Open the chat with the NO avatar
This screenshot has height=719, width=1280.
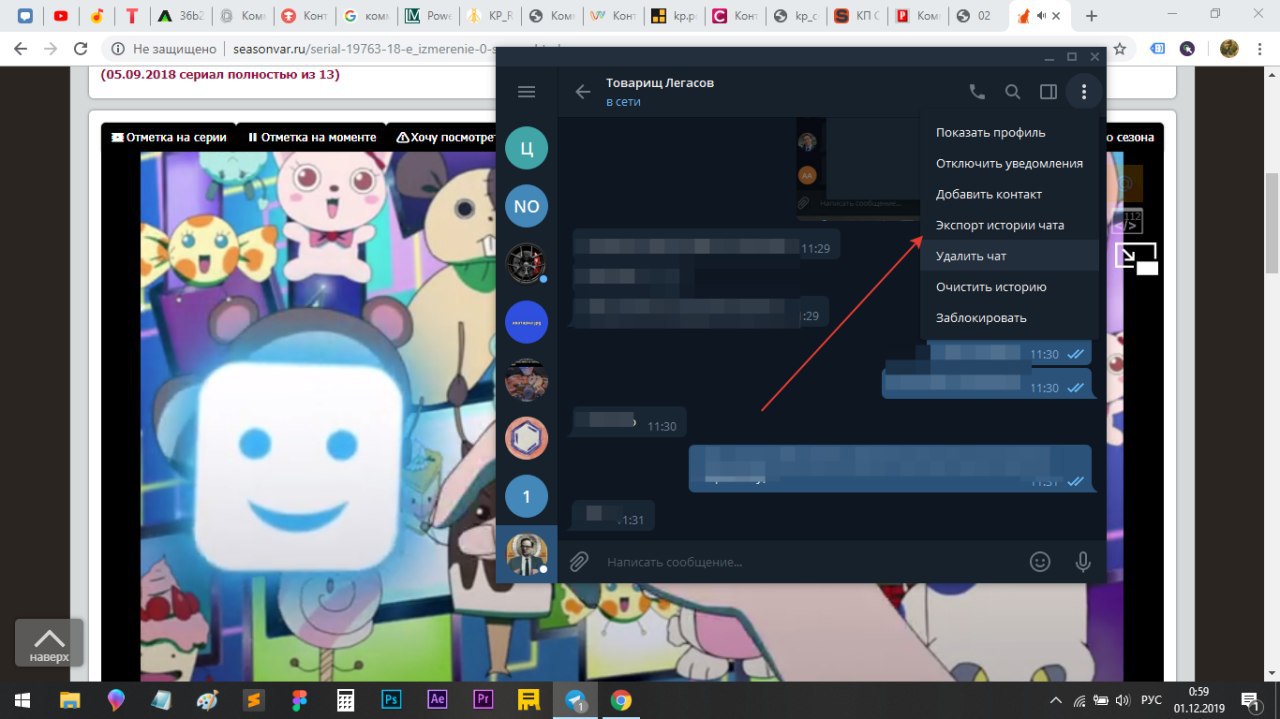pyautogui.click(x=526, y=206)
